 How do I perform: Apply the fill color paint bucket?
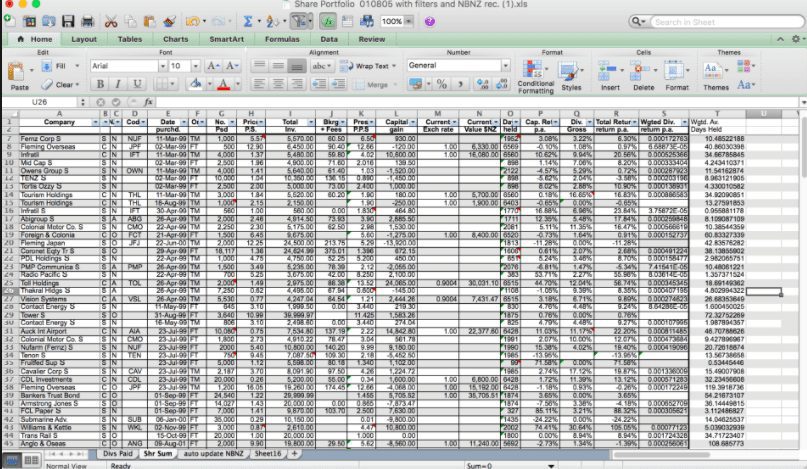pos(196,84)
